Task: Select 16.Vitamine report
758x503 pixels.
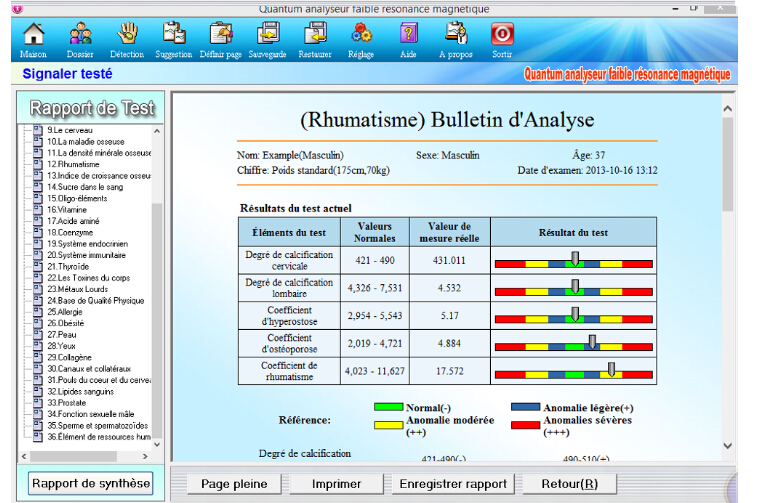Action: pos(67,210)
